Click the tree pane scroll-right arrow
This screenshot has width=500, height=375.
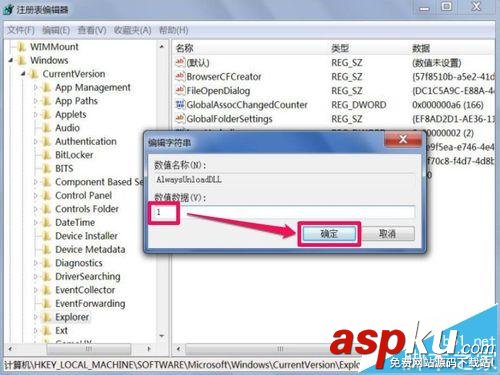(x=149, y=349)
